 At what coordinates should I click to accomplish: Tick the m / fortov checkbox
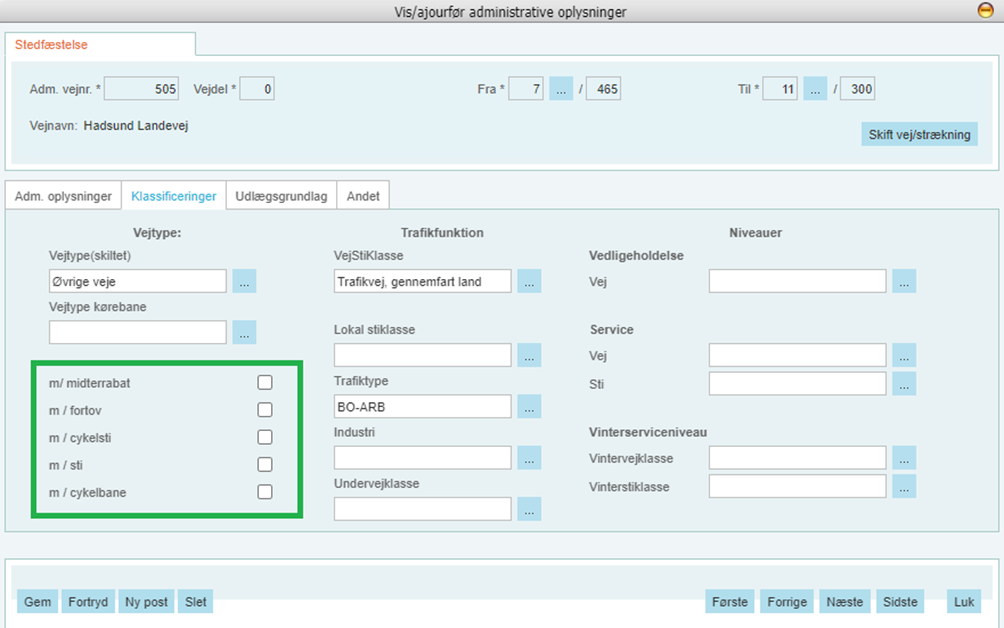click(x=265, y=410)
